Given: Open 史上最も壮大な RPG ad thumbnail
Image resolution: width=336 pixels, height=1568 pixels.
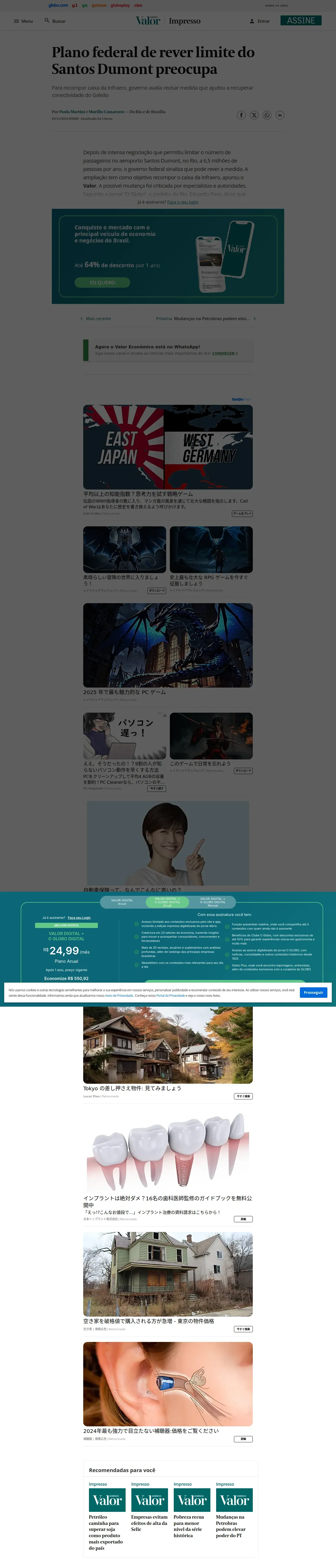Looking at the screenshot, I should pos(211,550).
